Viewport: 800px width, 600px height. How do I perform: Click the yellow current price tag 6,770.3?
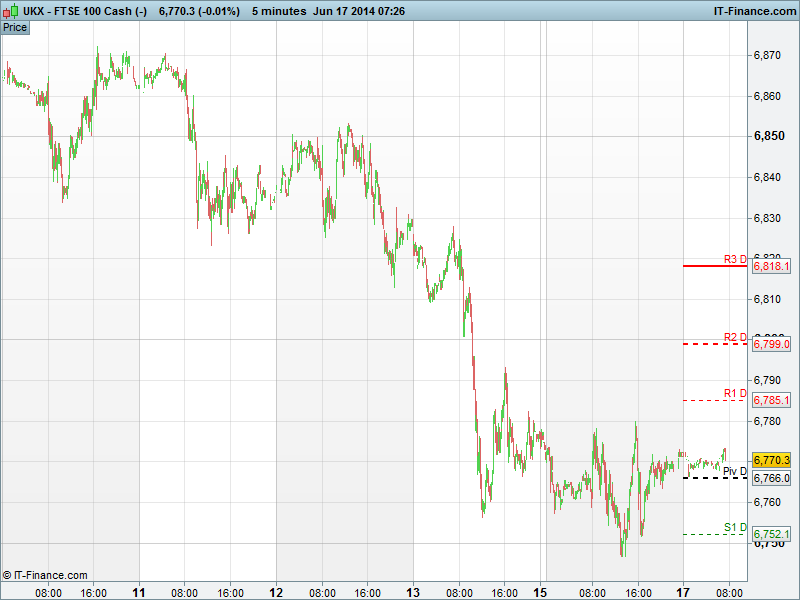coord(771,460)
